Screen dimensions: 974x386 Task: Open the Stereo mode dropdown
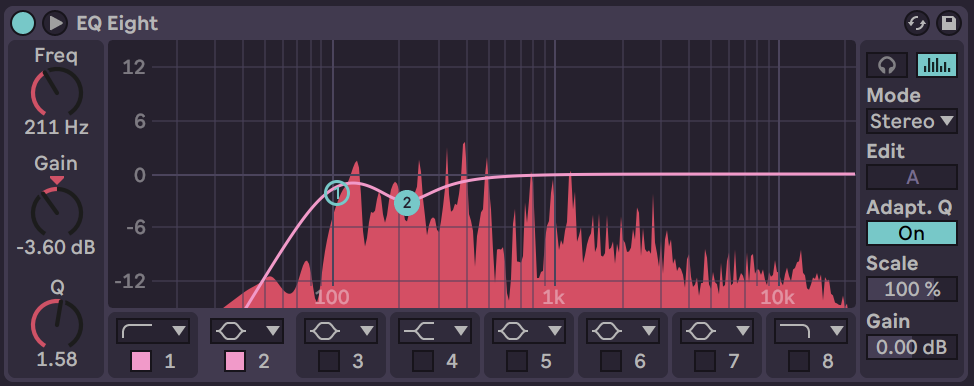912,121
